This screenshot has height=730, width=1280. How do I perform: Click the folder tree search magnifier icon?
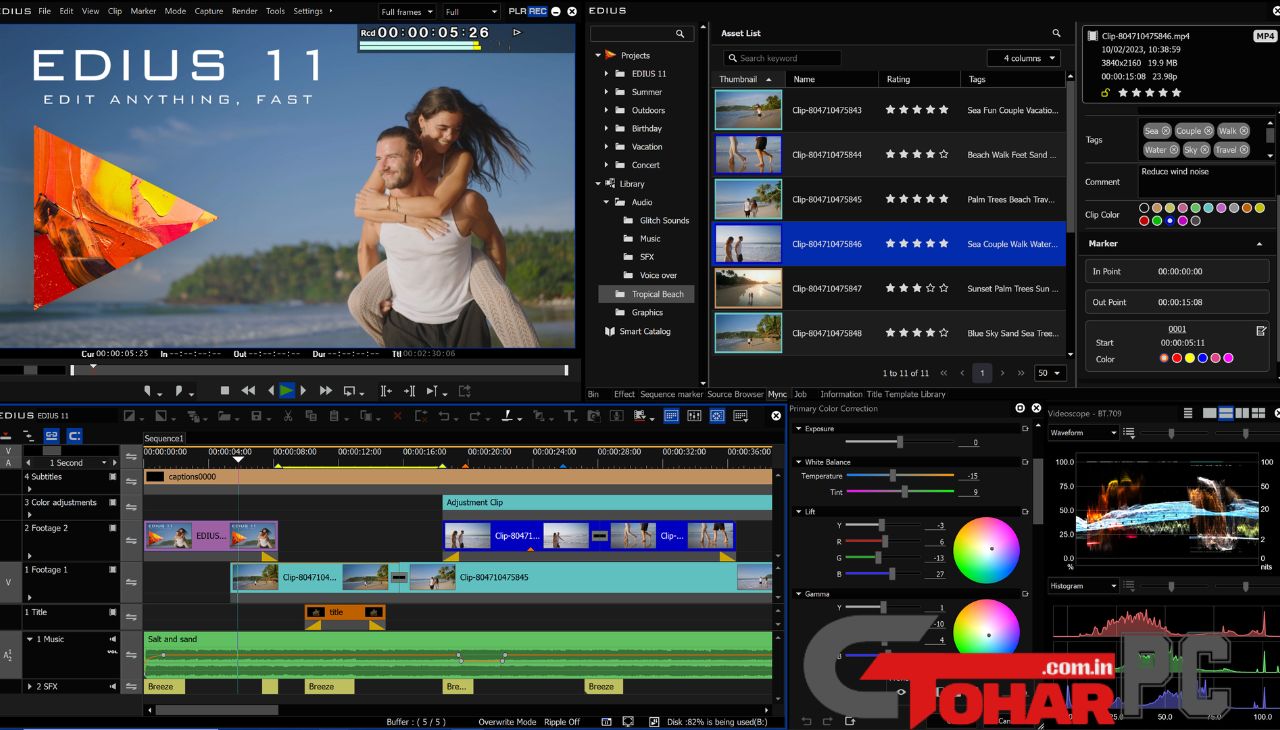[680, 33]
